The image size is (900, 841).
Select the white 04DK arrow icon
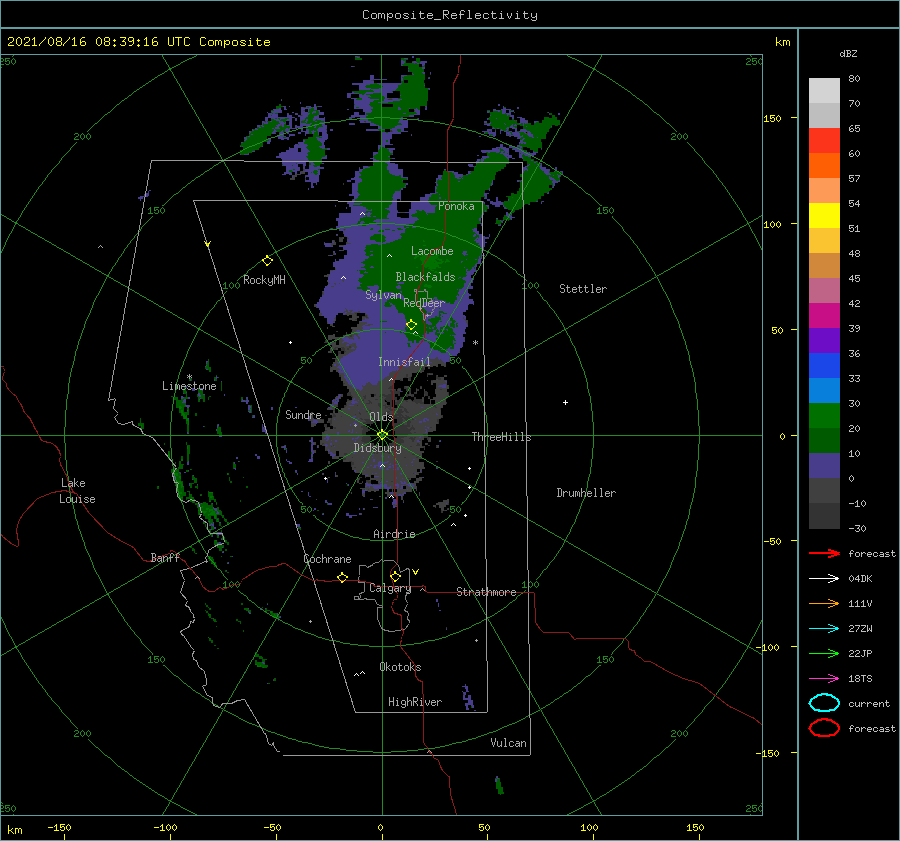pos(824,579)
